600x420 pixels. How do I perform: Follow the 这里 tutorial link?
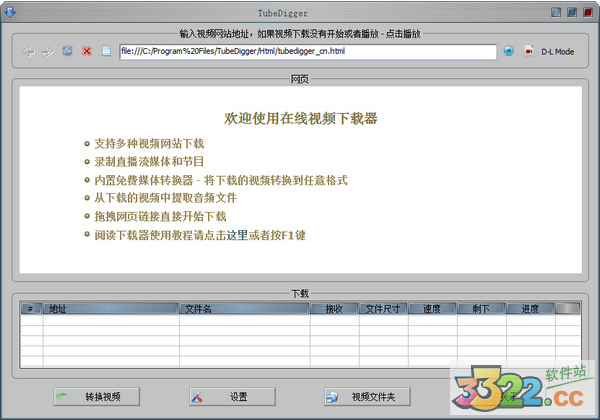click(x=237, y=235)
